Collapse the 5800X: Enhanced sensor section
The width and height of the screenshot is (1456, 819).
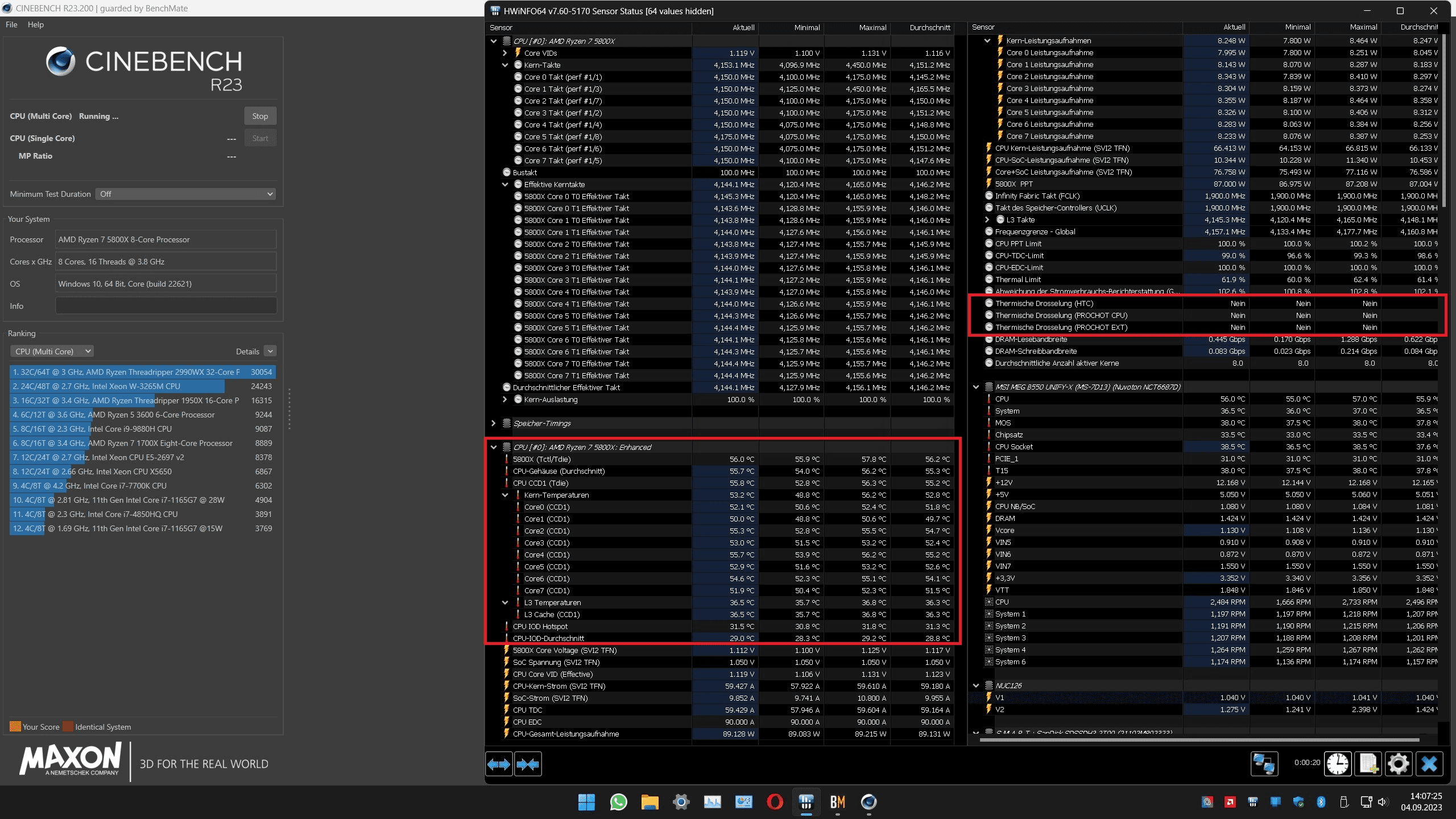pos(493,447)
